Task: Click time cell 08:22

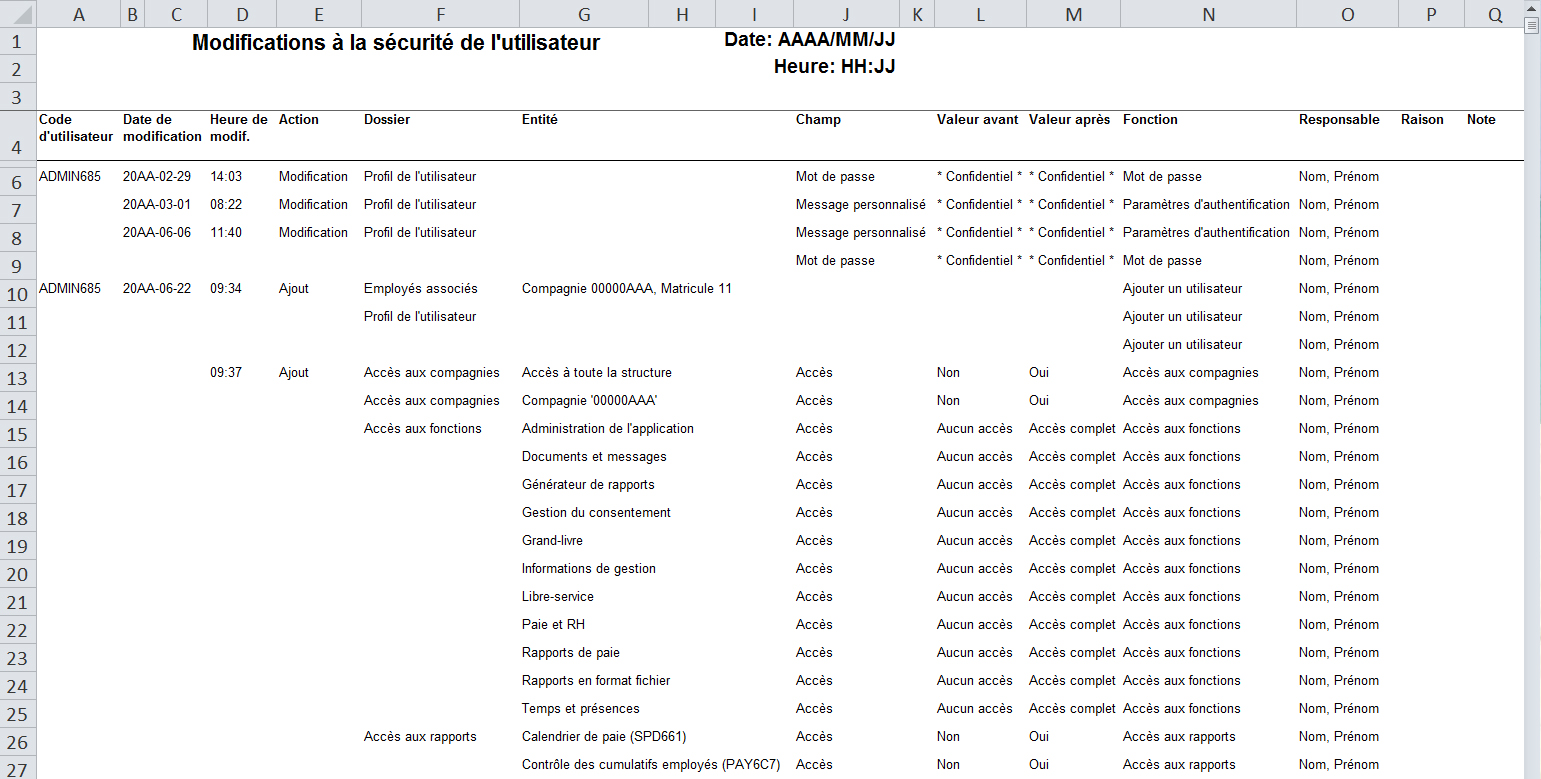Action: tap(226, 205)
